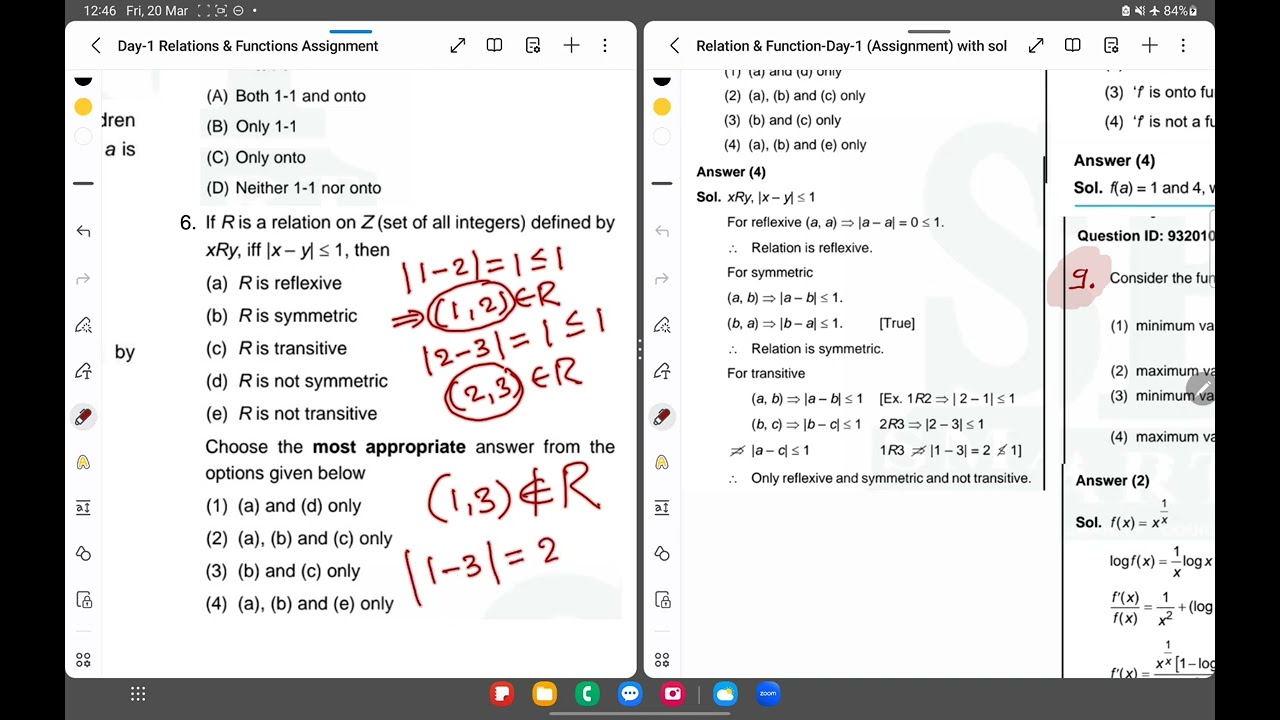The height and width of the screenshot is (720, 1280).
Task: Open the blue Messages app in taskbar
Action: coord(630,693)
